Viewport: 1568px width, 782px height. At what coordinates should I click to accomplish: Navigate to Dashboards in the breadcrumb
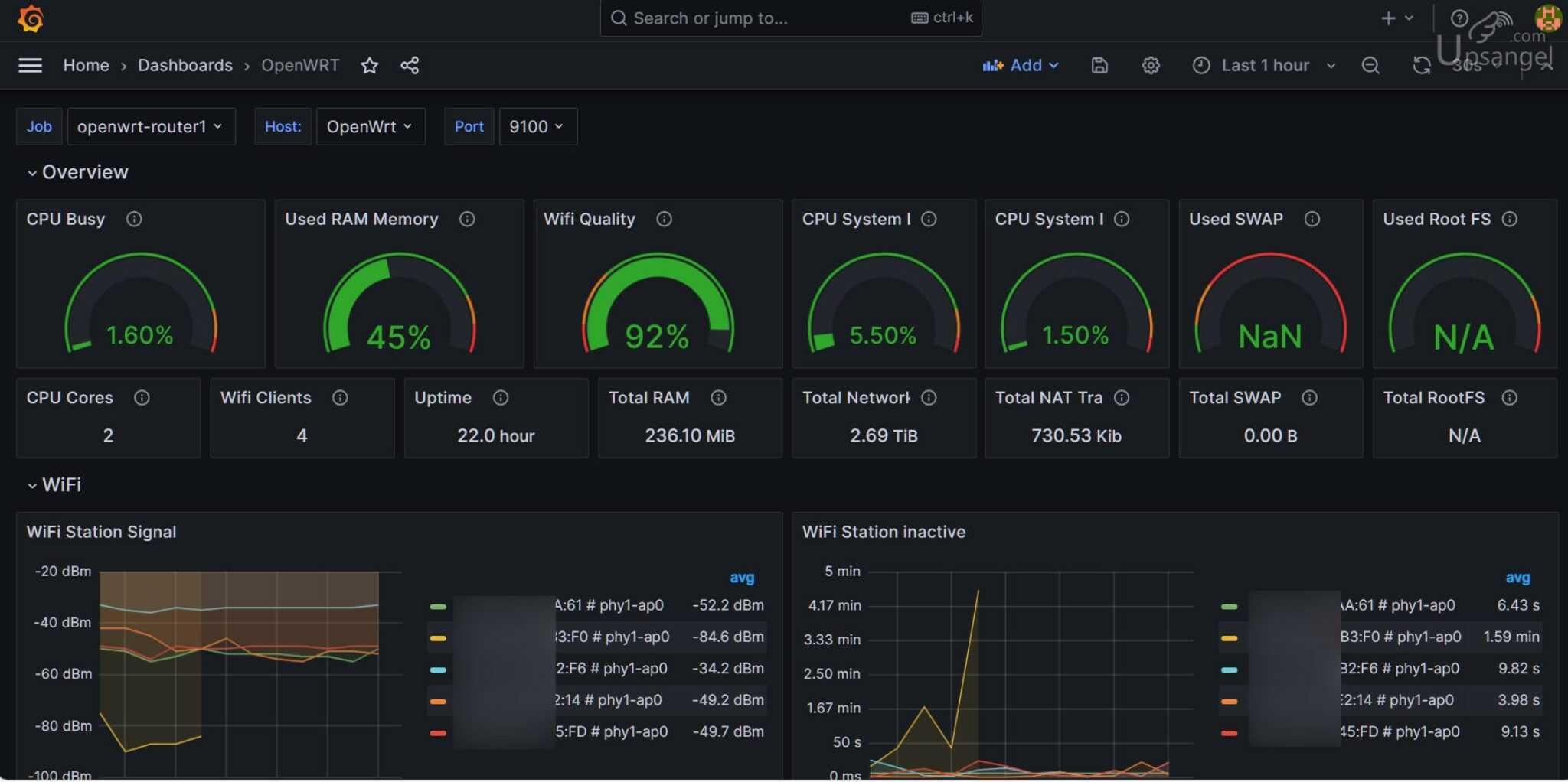tap(185, 65)
